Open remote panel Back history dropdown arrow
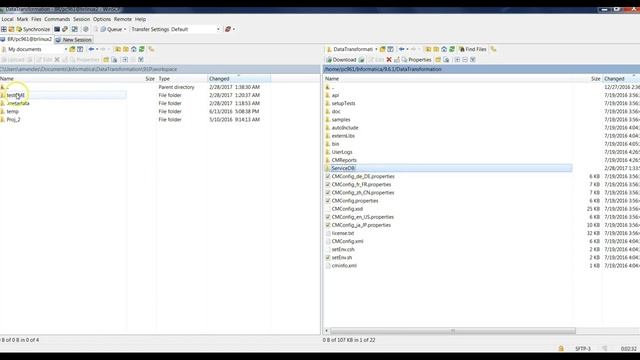Image resolution: width=640 pixels, height=360 pixels. coord(407,49)
